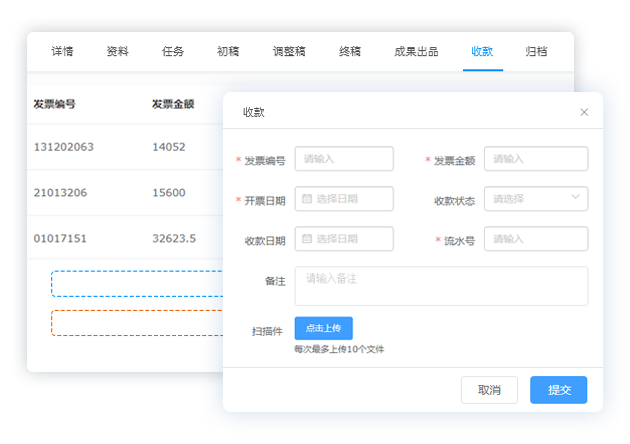Click the calendar icon in 收款日期 field
The width and height of the screenshot is (630, 444).
[x=307, y=239]
